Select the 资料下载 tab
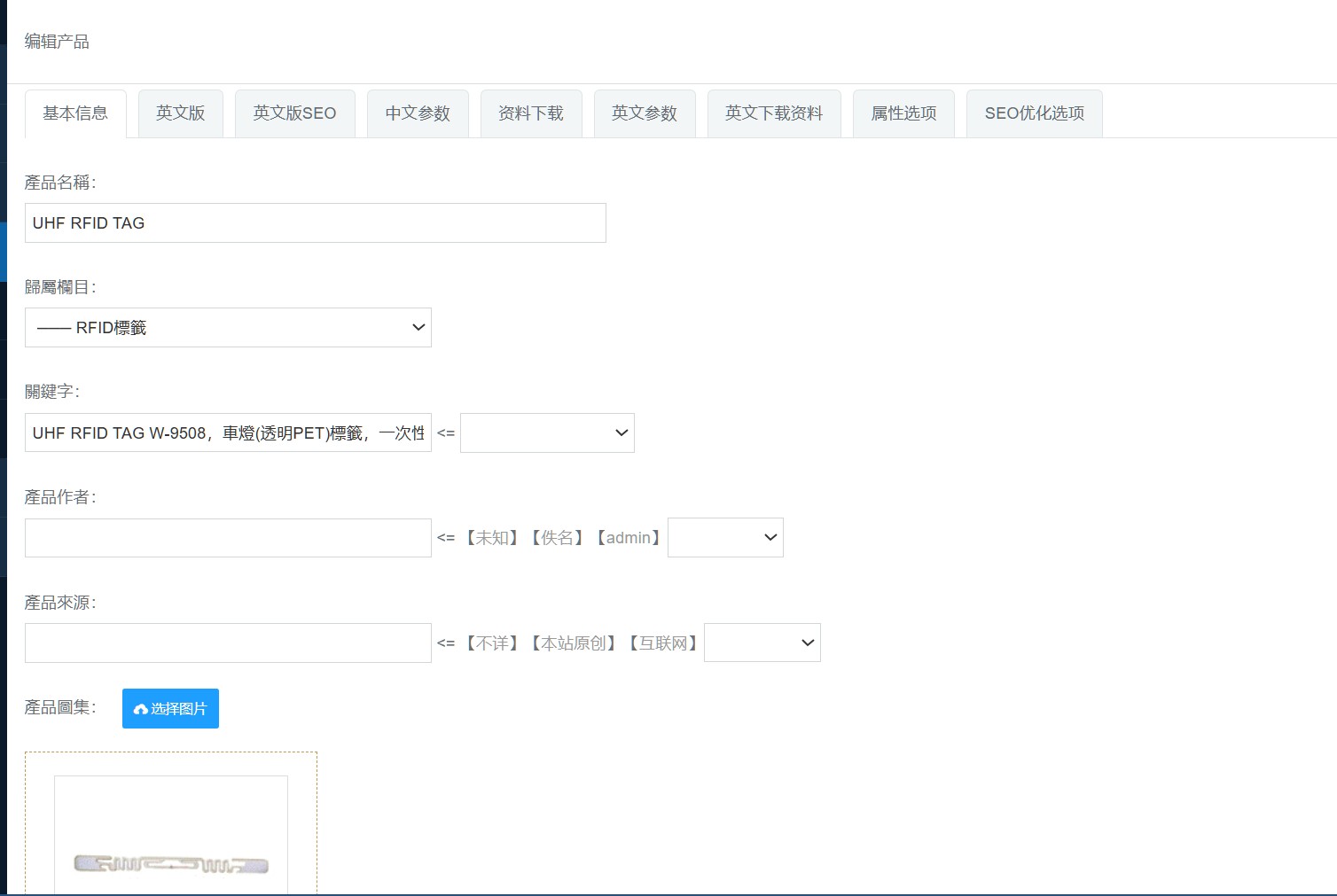This screenshot has height=896, width=1337. tap(531, 113)
